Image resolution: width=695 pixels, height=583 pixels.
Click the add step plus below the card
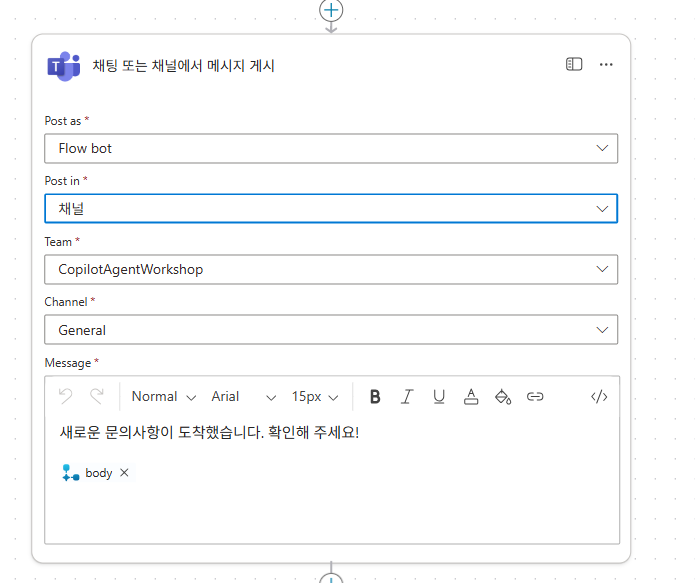(331, 578)
